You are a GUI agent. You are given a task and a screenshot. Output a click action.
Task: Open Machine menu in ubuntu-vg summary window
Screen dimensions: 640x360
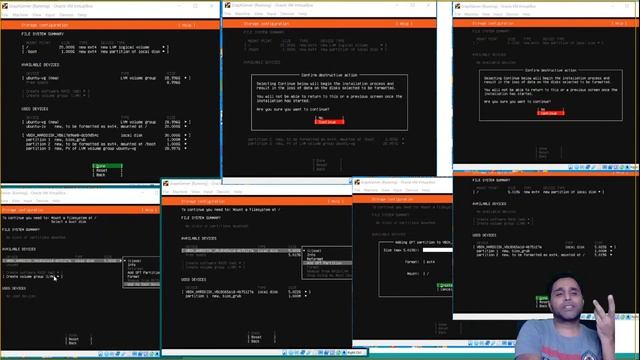tap(20, 15)
